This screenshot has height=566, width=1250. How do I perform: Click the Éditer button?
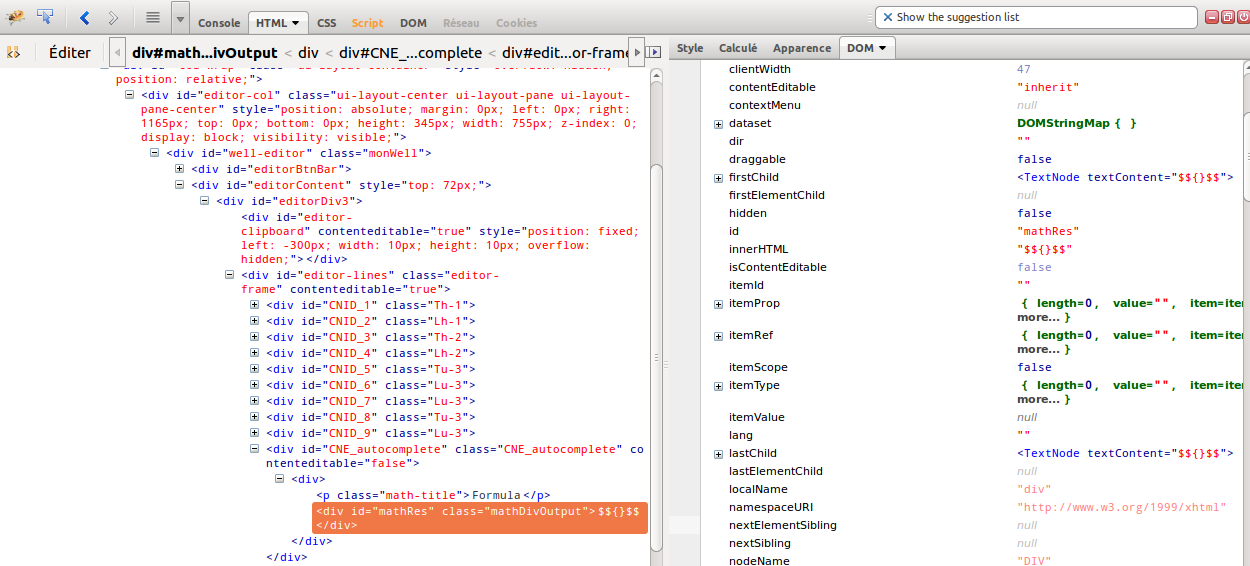70,52
